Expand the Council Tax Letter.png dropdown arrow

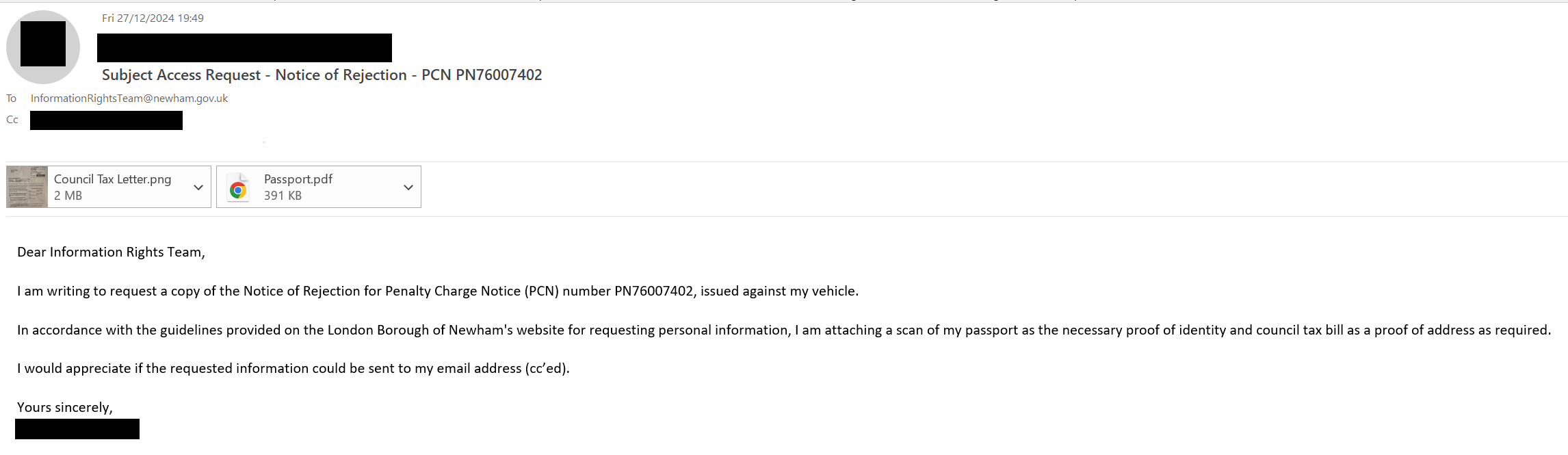(198, 187)
